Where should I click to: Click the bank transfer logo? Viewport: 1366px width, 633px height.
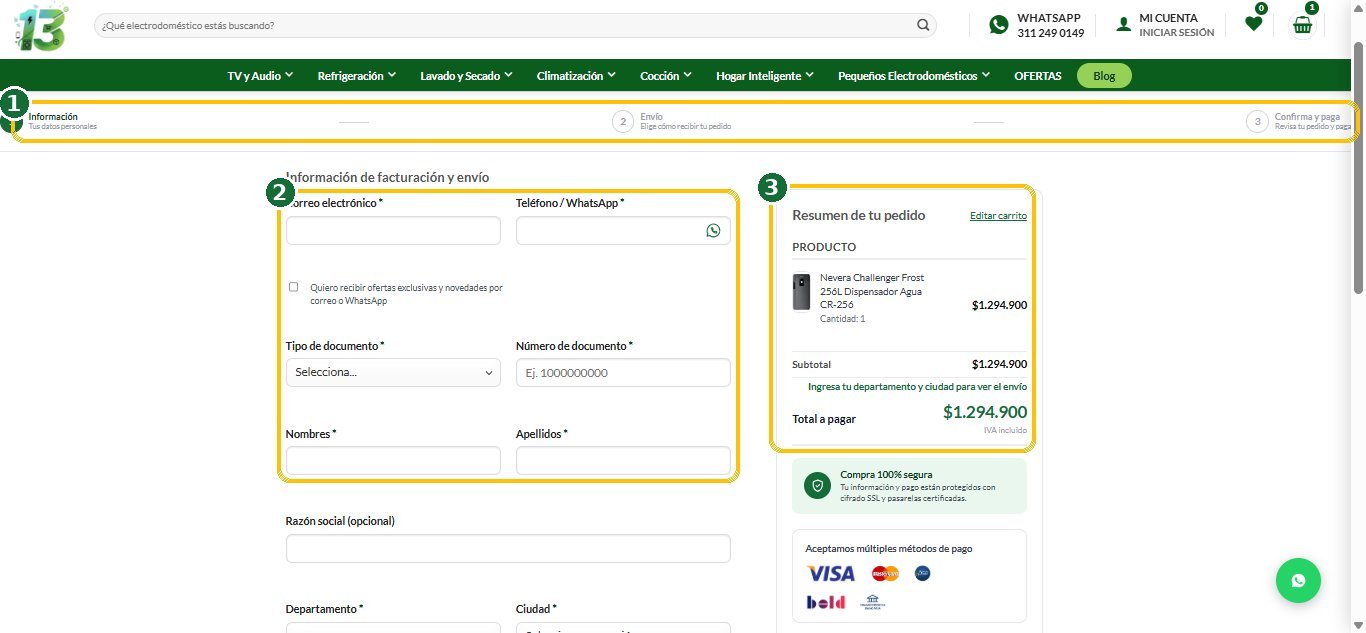click(x=872, y=602)
